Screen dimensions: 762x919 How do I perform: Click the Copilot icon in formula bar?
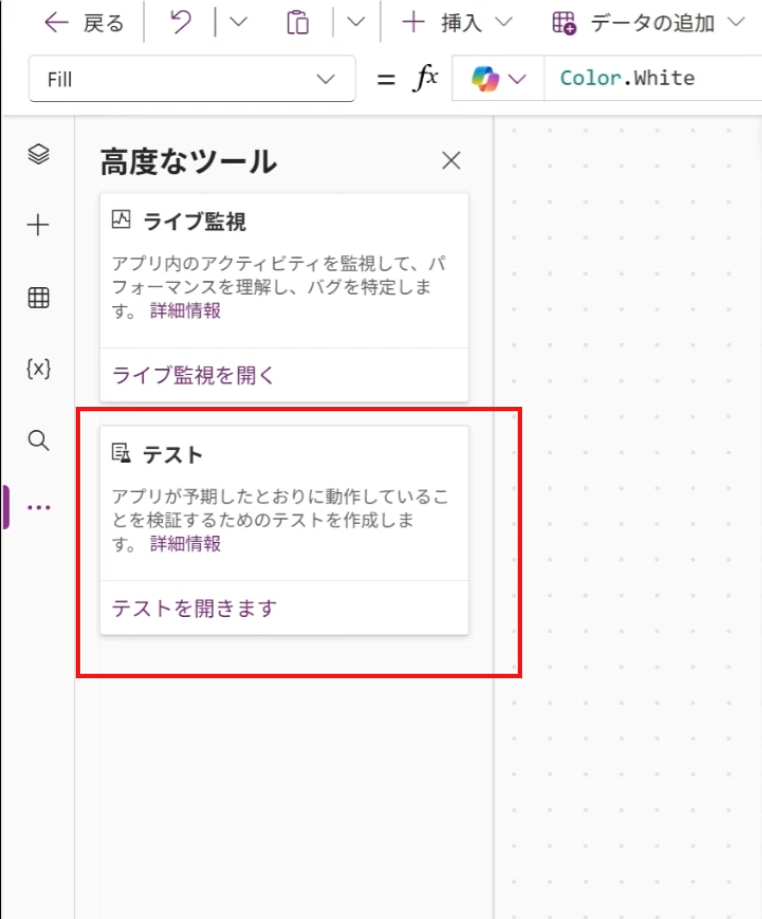[x=497, y=79]
